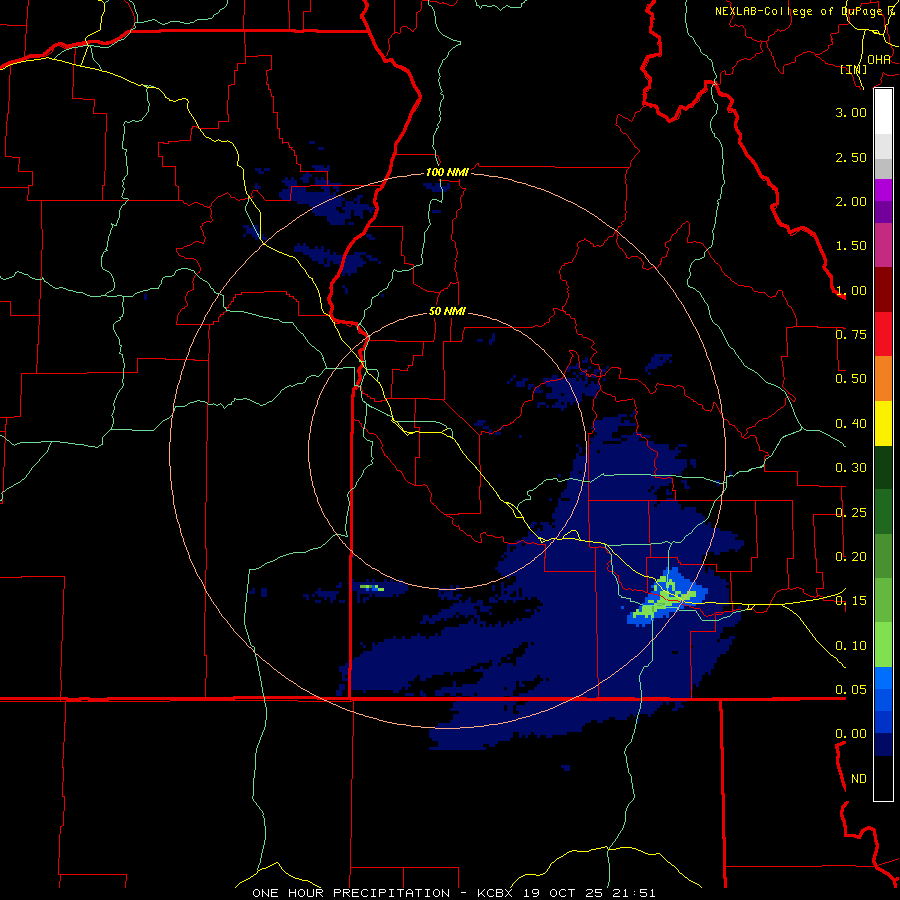Screen dimensions: 900x900
Task: Click the 1.50 legend value
Action: click(x=851, y=246)
